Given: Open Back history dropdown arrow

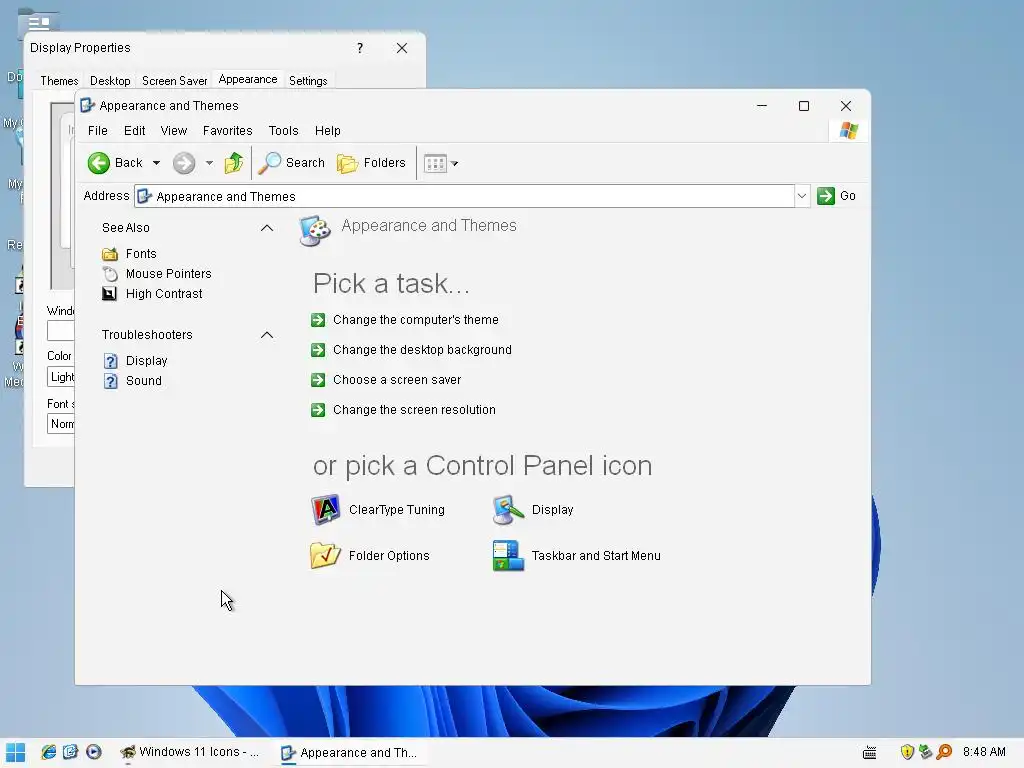Looking at the screenshot, I should tap(156, 163).
